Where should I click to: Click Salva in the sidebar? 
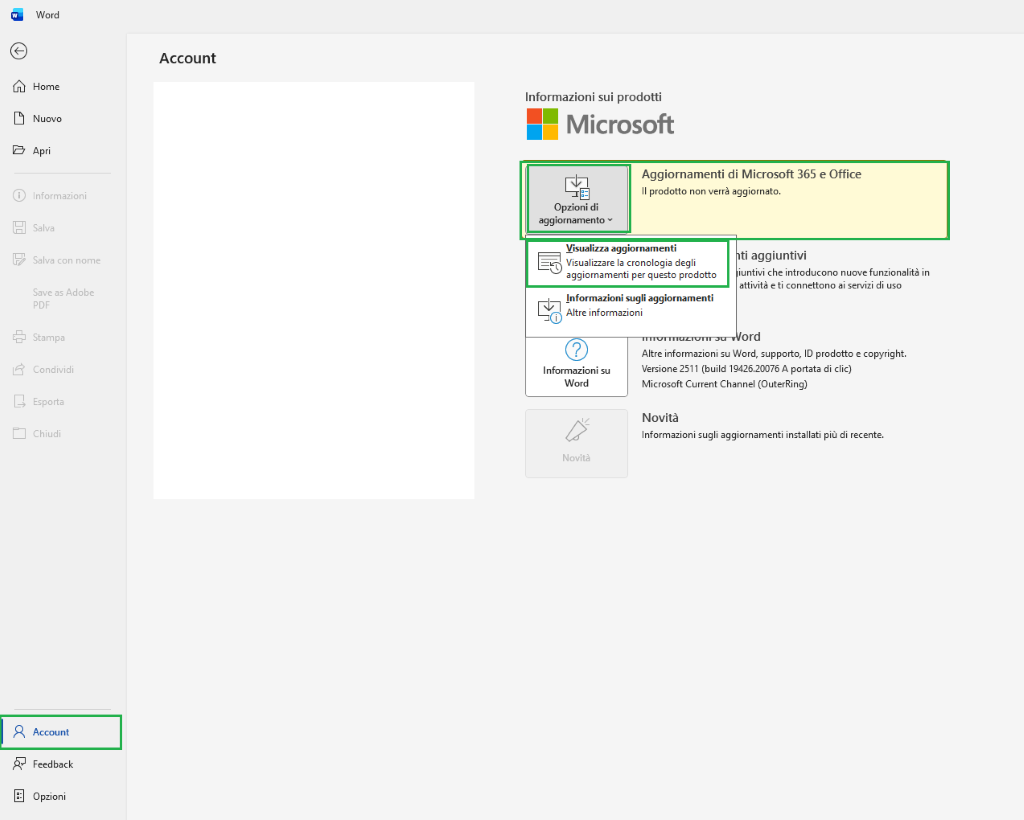(x=61, y=227)
